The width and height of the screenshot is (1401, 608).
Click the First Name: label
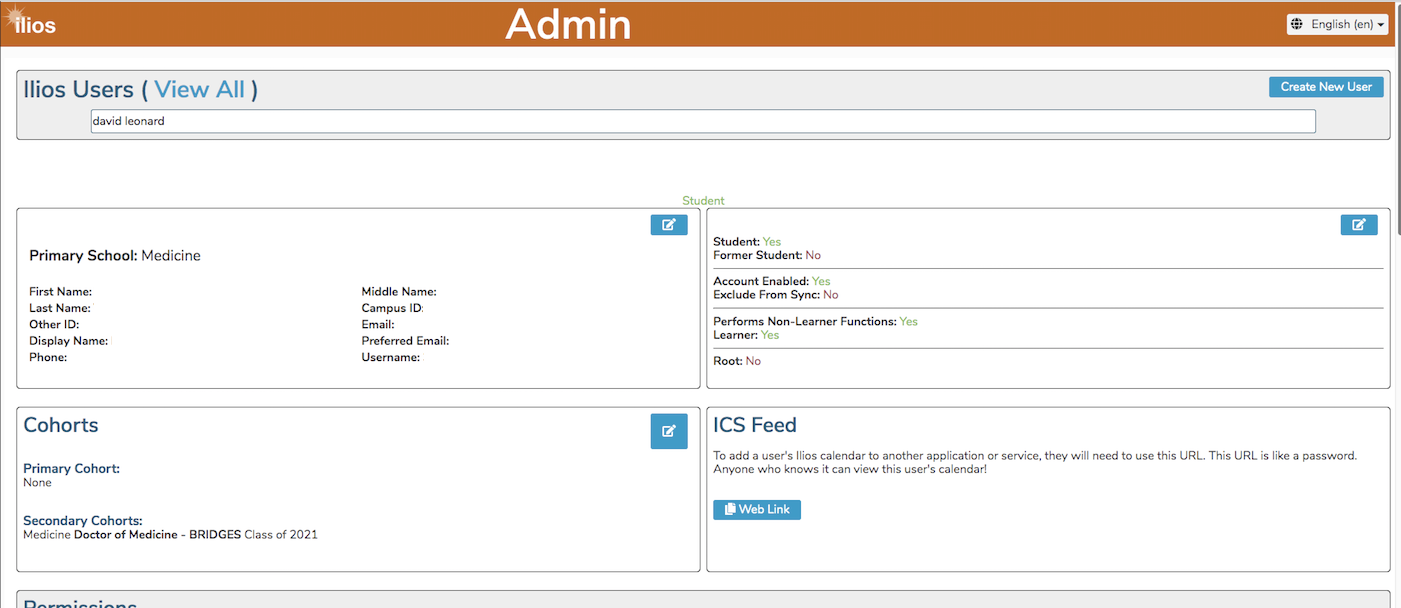61,292
